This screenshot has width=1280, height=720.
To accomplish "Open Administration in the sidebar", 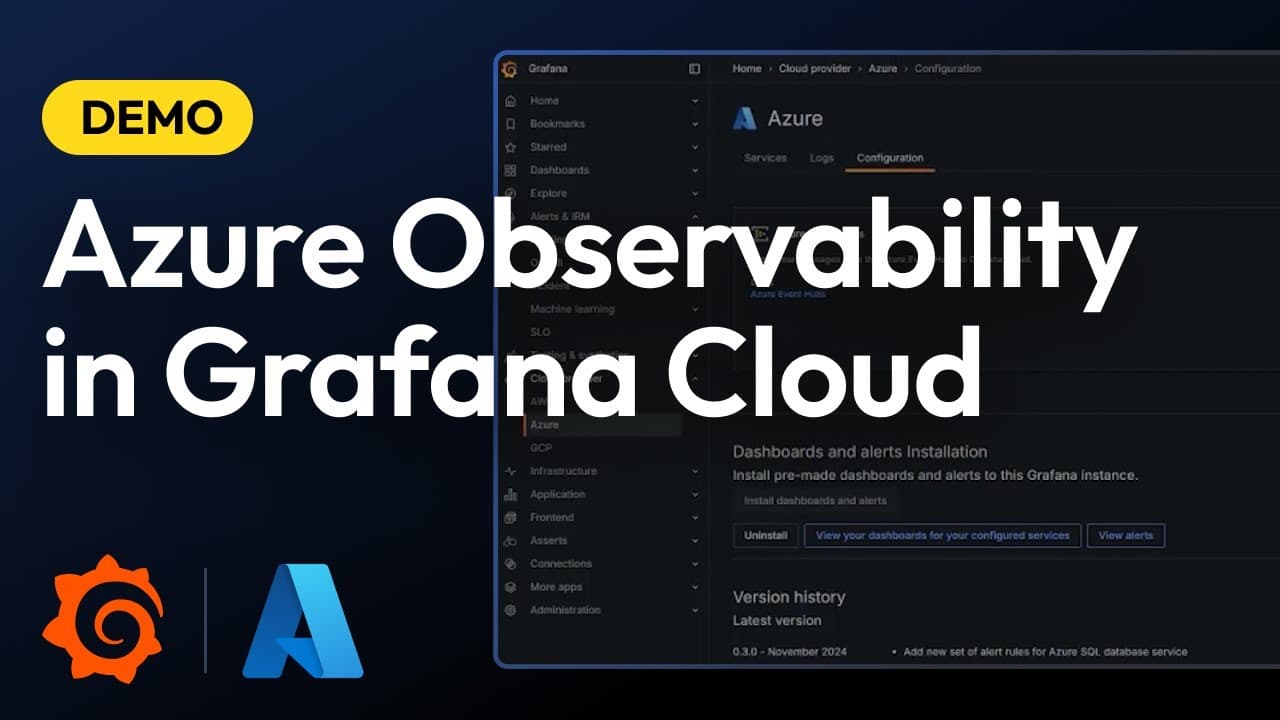I will click(565, 610).
